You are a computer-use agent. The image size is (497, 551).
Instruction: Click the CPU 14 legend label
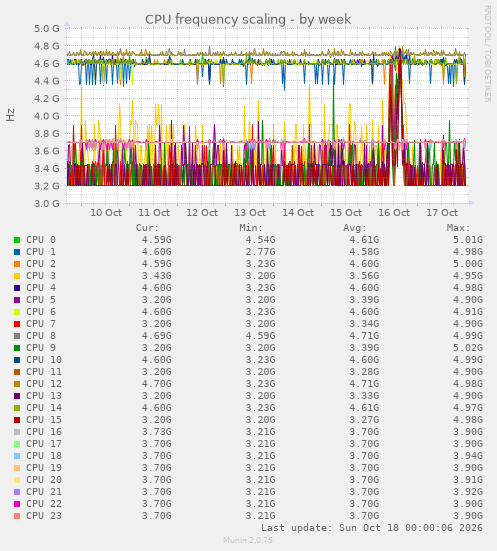coord(44,408)
